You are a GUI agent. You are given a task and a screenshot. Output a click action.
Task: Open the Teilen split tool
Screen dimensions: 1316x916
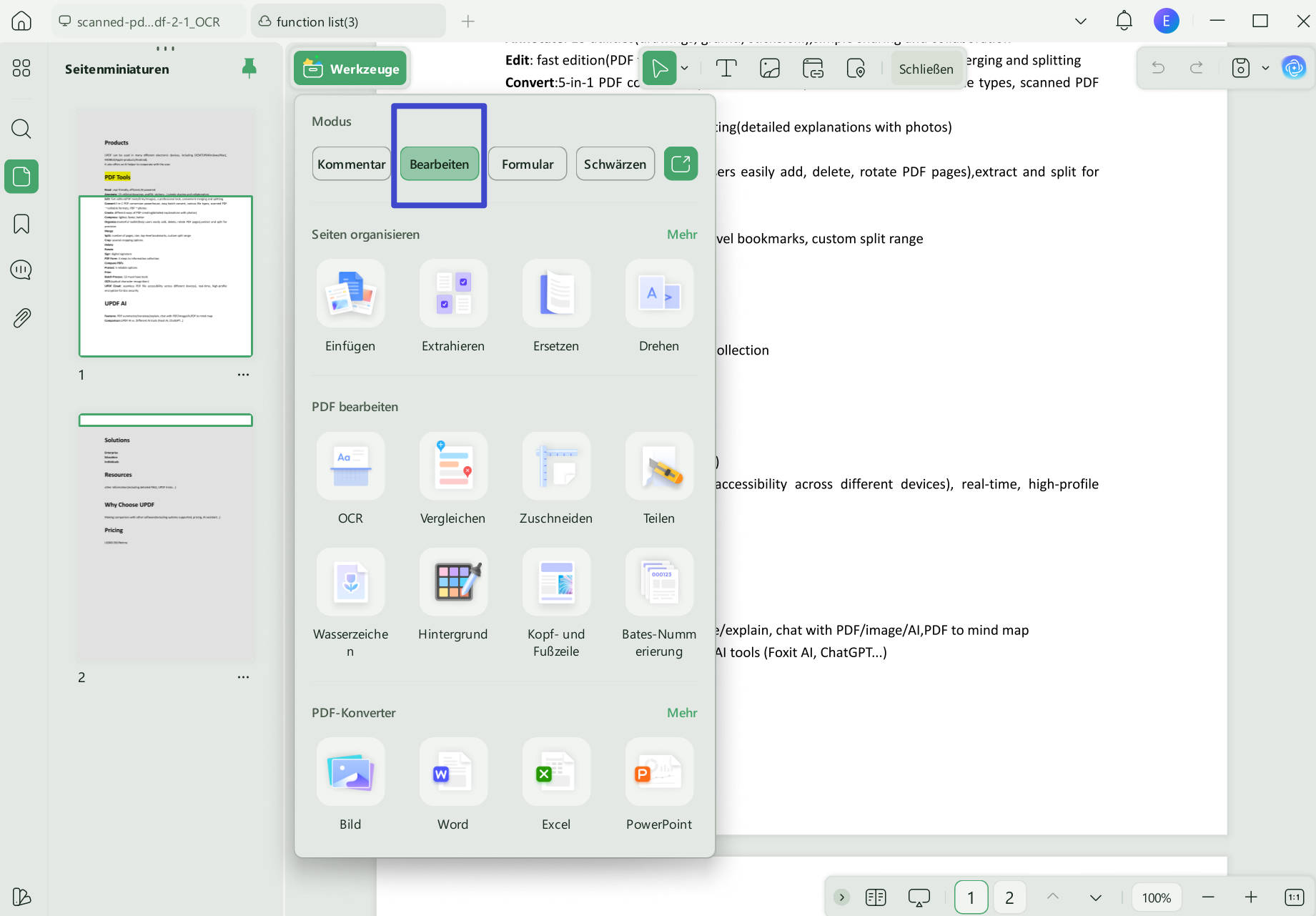tap(659, 466)
